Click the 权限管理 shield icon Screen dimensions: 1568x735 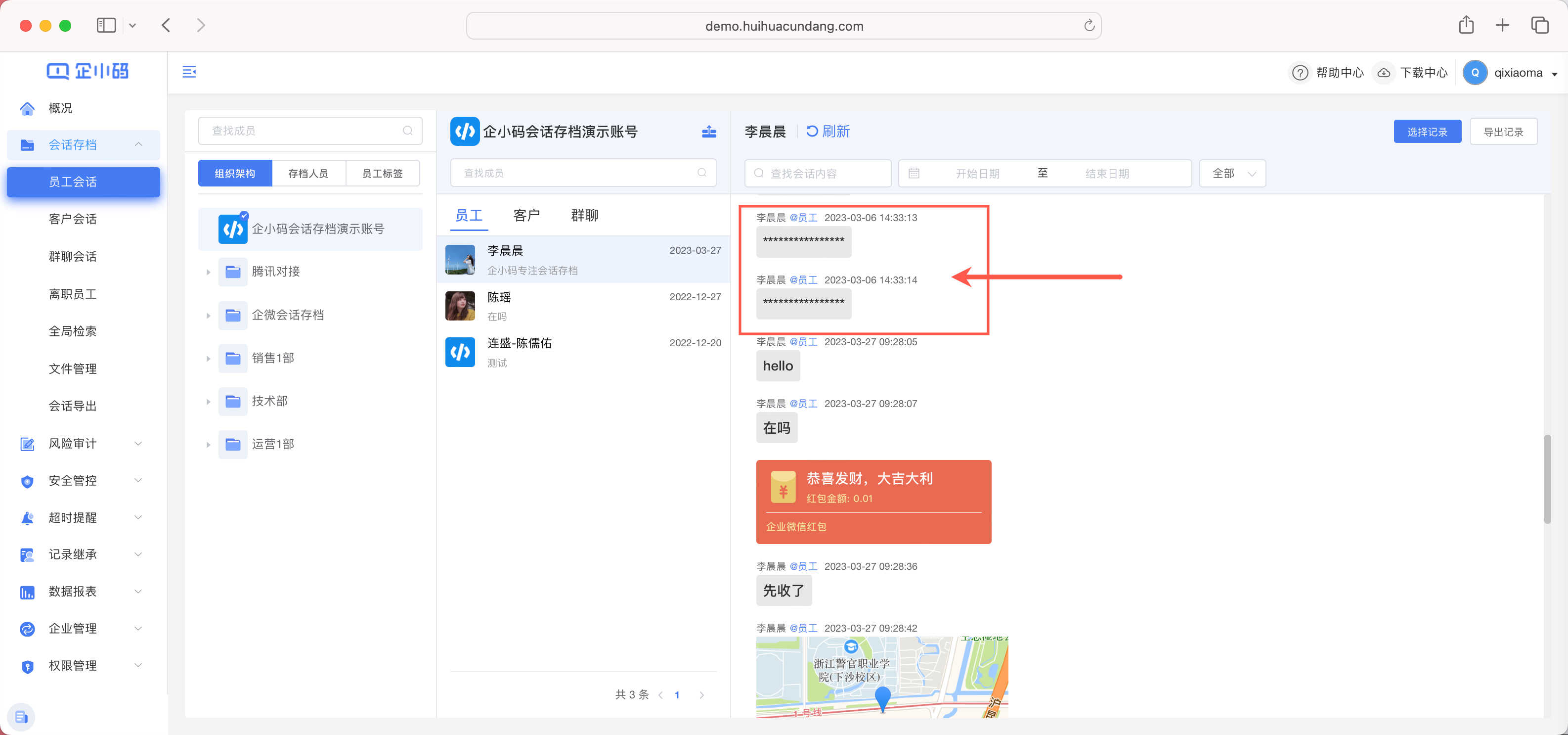[x=27, y=666]
